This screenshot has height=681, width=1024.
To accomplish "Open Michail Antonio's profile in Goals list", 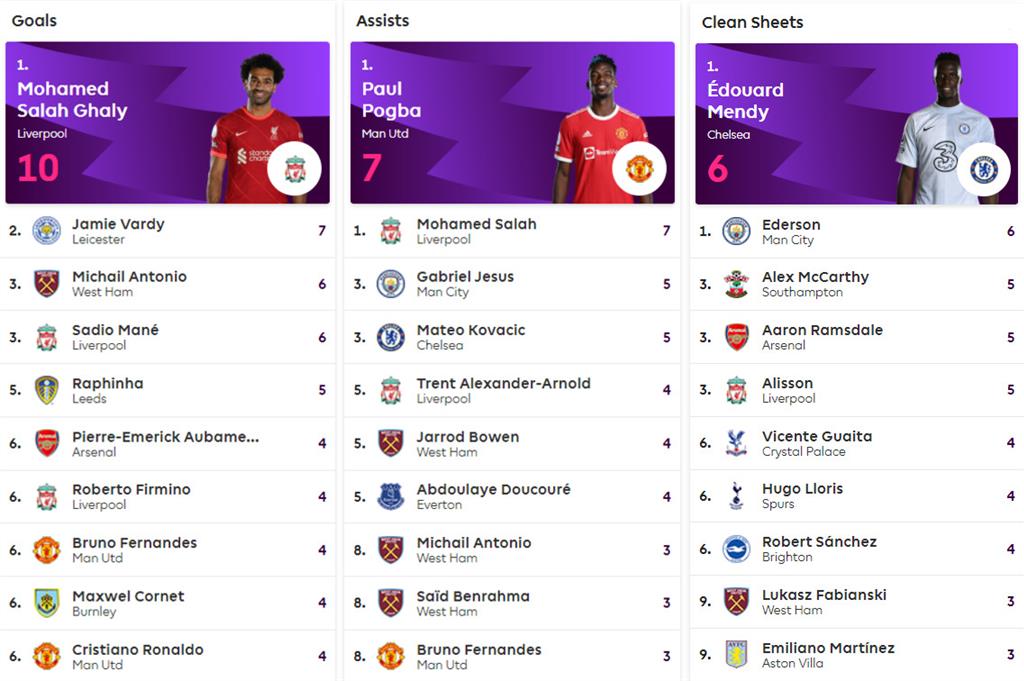I will point(129,277).
